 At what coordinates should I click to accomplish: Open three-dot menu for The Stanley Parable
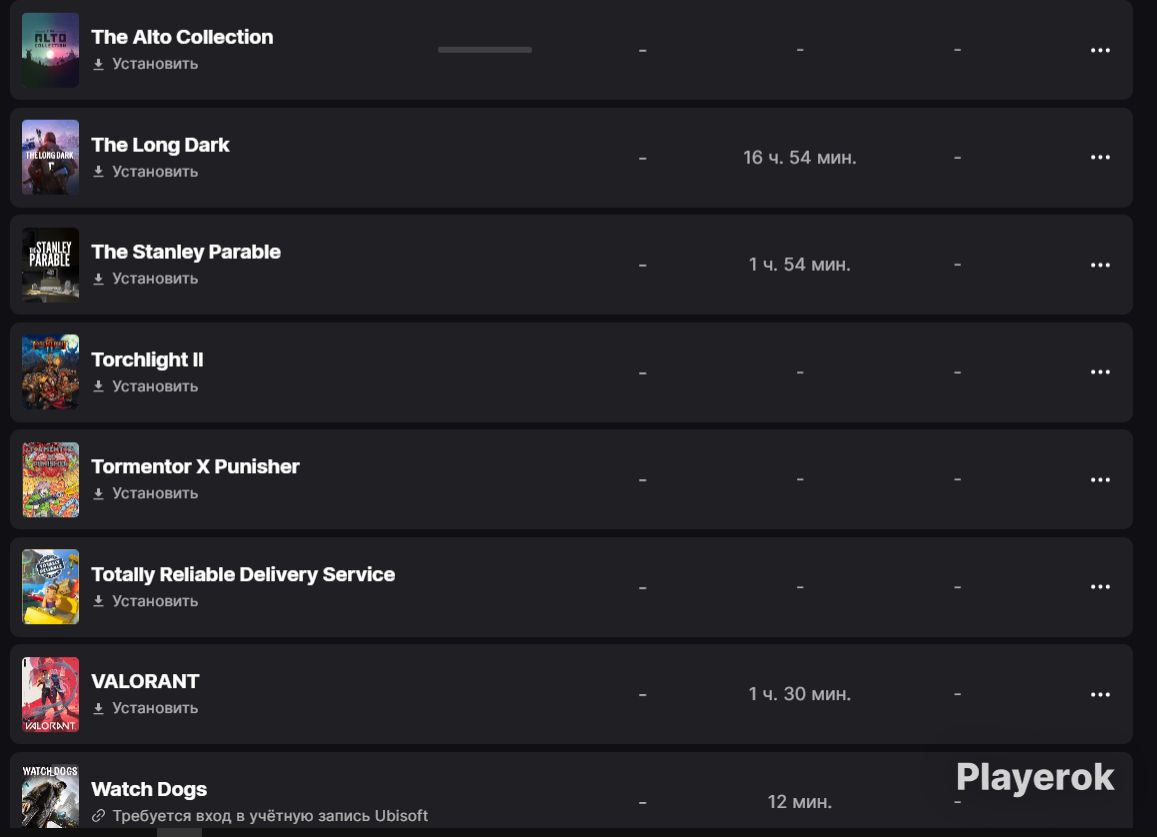pos(1100,265)
